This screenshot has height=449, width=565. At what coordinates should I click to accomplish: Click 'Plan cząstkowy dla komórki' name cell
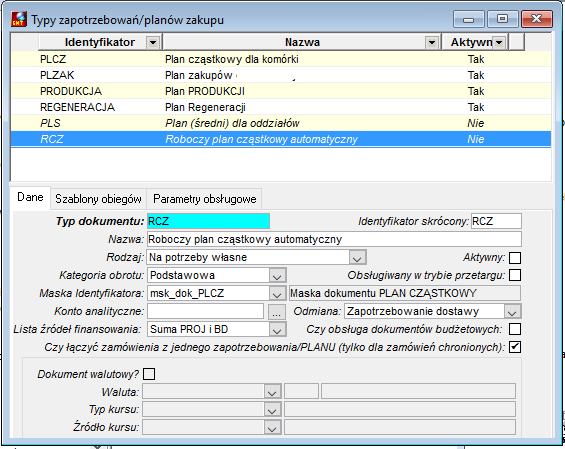(231, 59)
